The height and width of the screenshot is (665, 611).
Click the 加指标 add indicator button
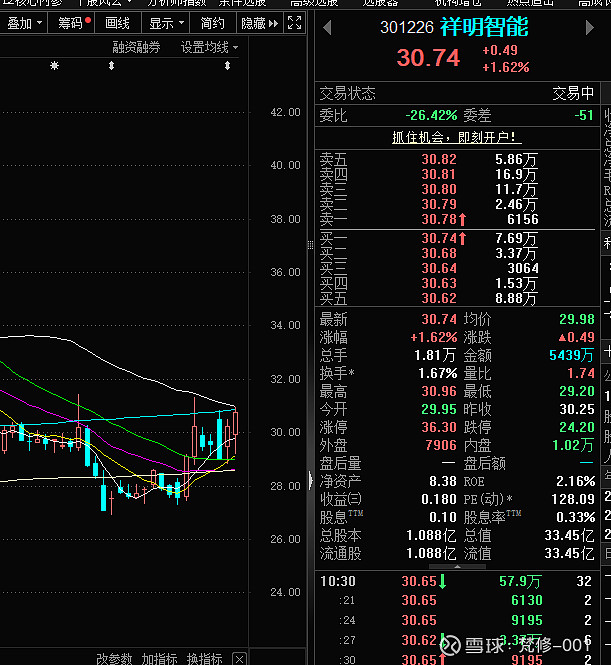click(x=159, y=659)
